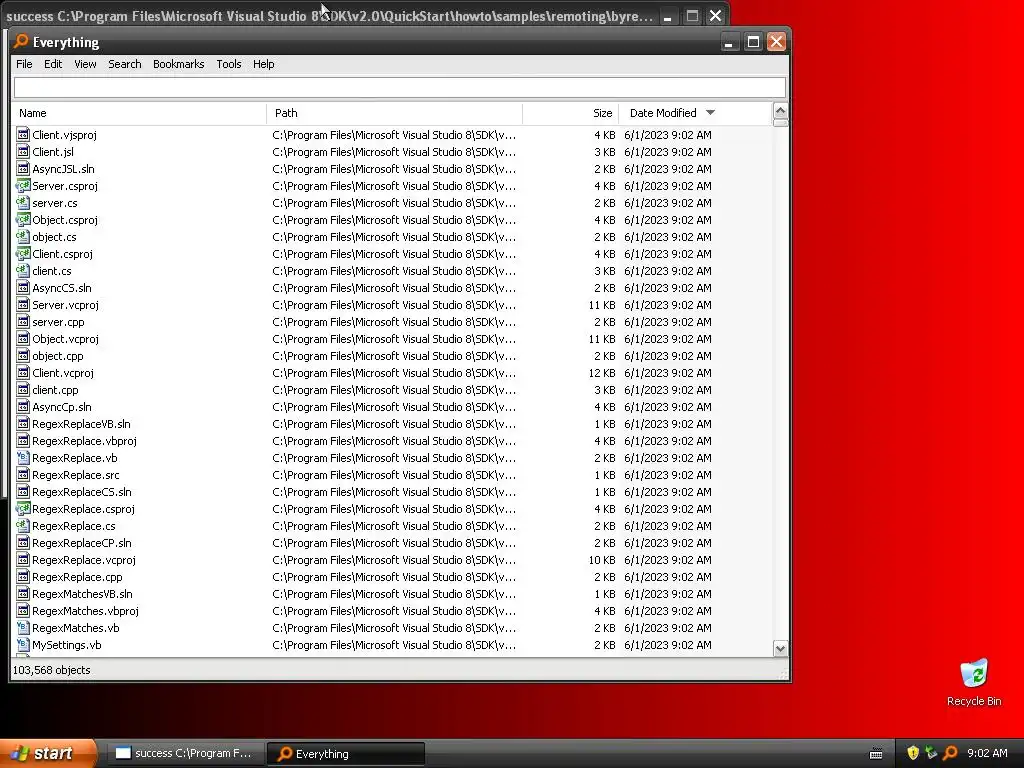Sort by the Date Modified column header
Viewport: 1024px width, 768px height.
pos(695,113)
